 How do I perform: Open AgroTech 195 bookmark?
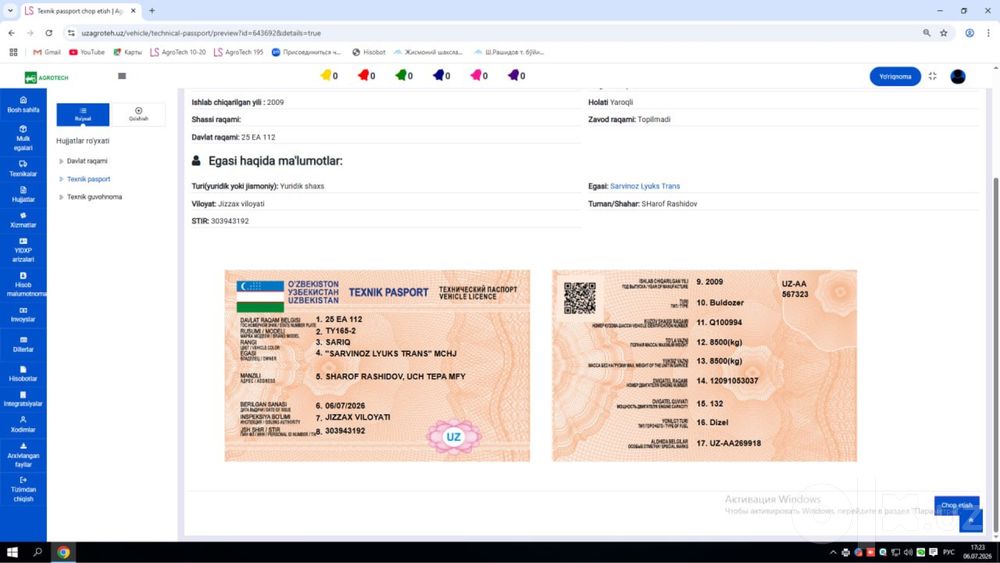click(238, 52)
